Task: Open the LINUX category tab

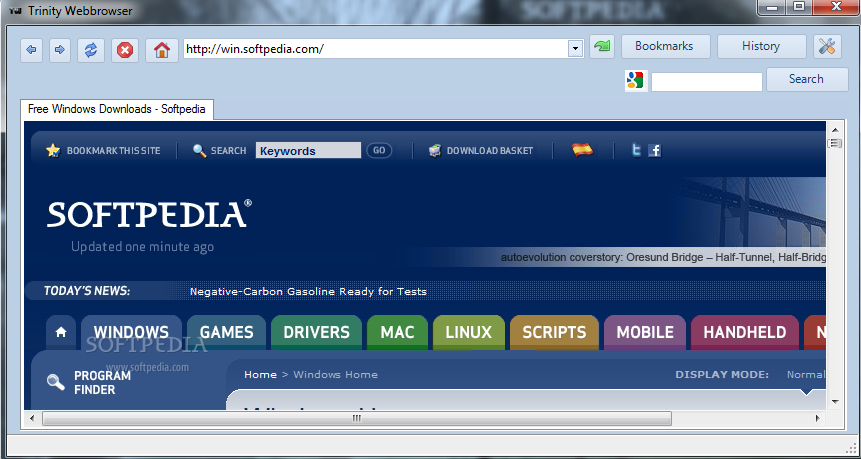Action: 468,332
